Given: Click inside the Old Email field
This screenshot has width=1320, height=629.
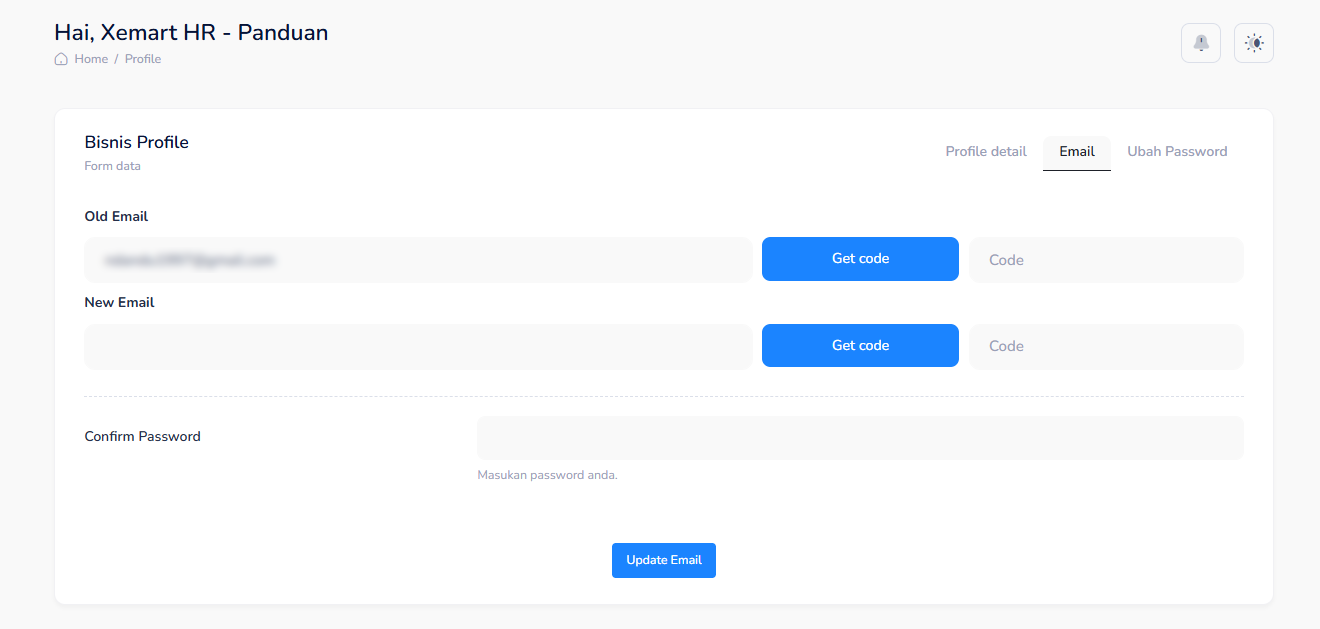Looking at the screenshot, I should point(418,259).
